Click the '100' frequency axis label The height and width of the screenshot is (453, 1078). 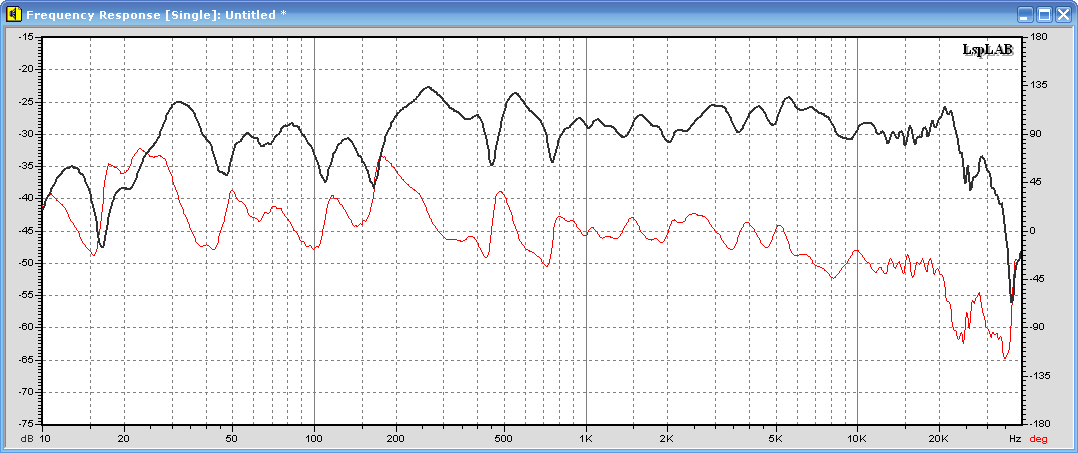pos(314,438)
